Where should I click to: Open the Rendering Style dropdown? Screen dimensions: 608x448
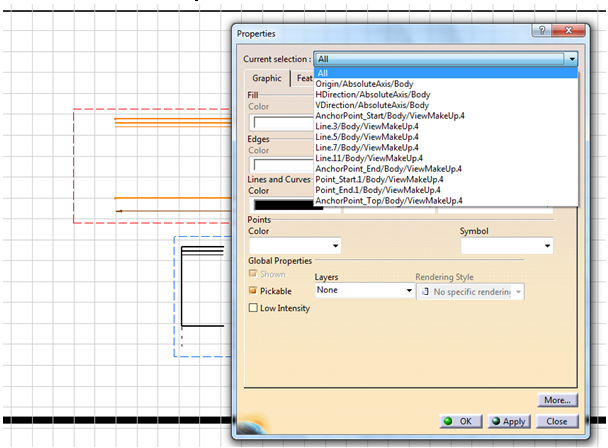(x=470, y=290)
